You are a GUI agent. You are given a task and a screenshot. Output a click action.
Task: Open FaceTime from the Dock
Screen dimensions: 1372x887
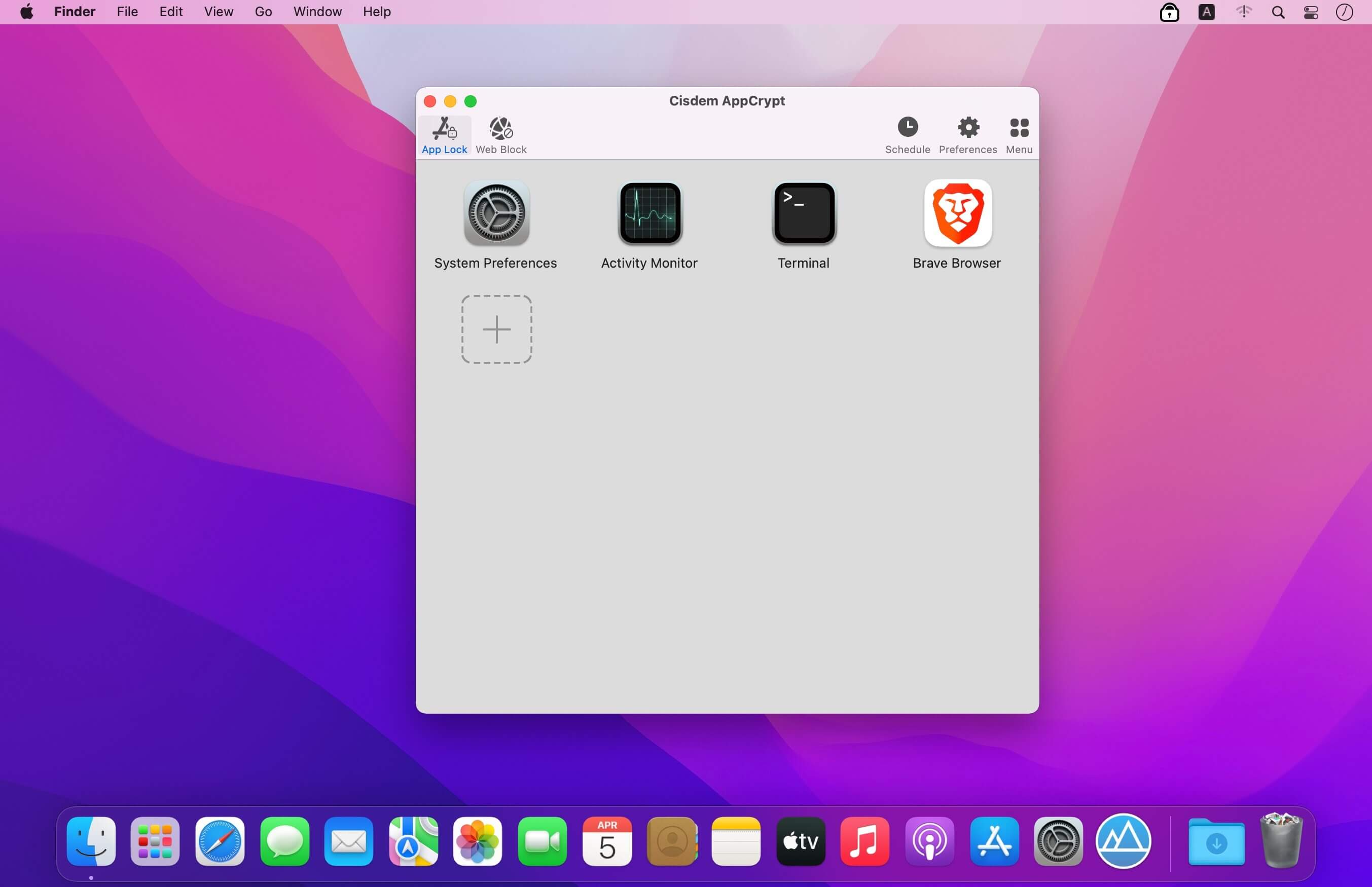pyautogui.click(x=543, y=841)
